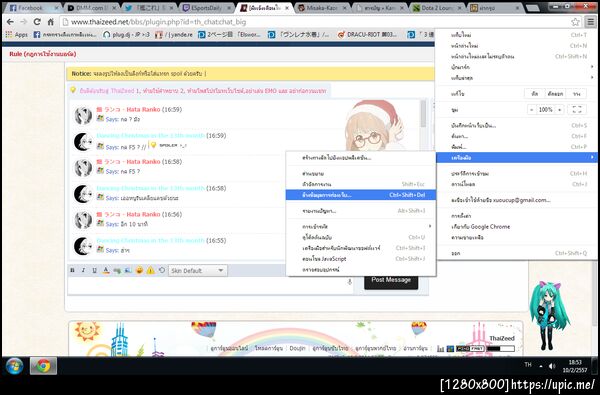Select the Ctrl+Shift+I developer tools entry
The height and width of the screenshot is (395, 600).
tap(360, 248)
